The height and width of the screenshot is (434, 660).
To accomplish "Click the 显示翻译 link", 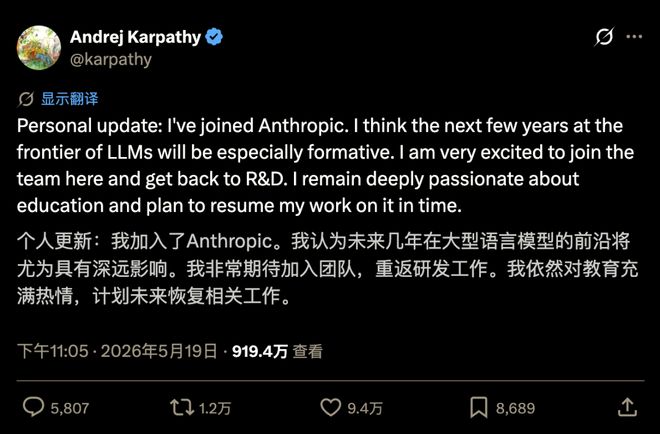I will coord(69,99).
